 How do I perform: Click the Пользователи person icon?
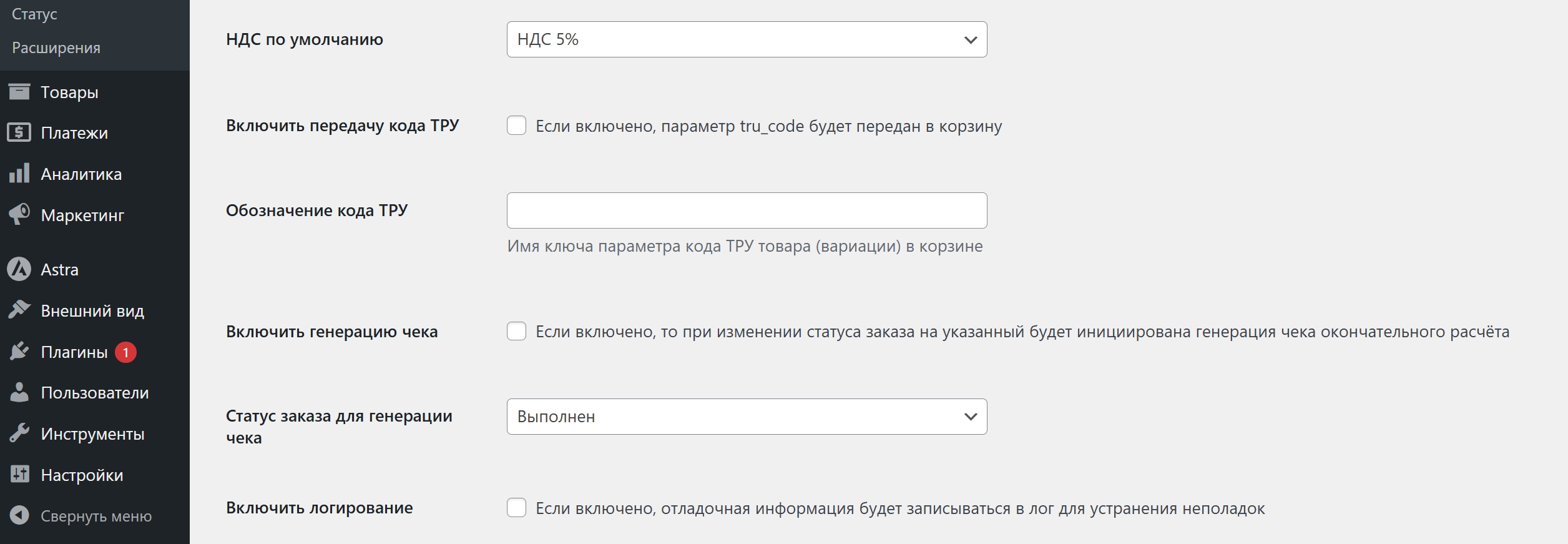19,392
